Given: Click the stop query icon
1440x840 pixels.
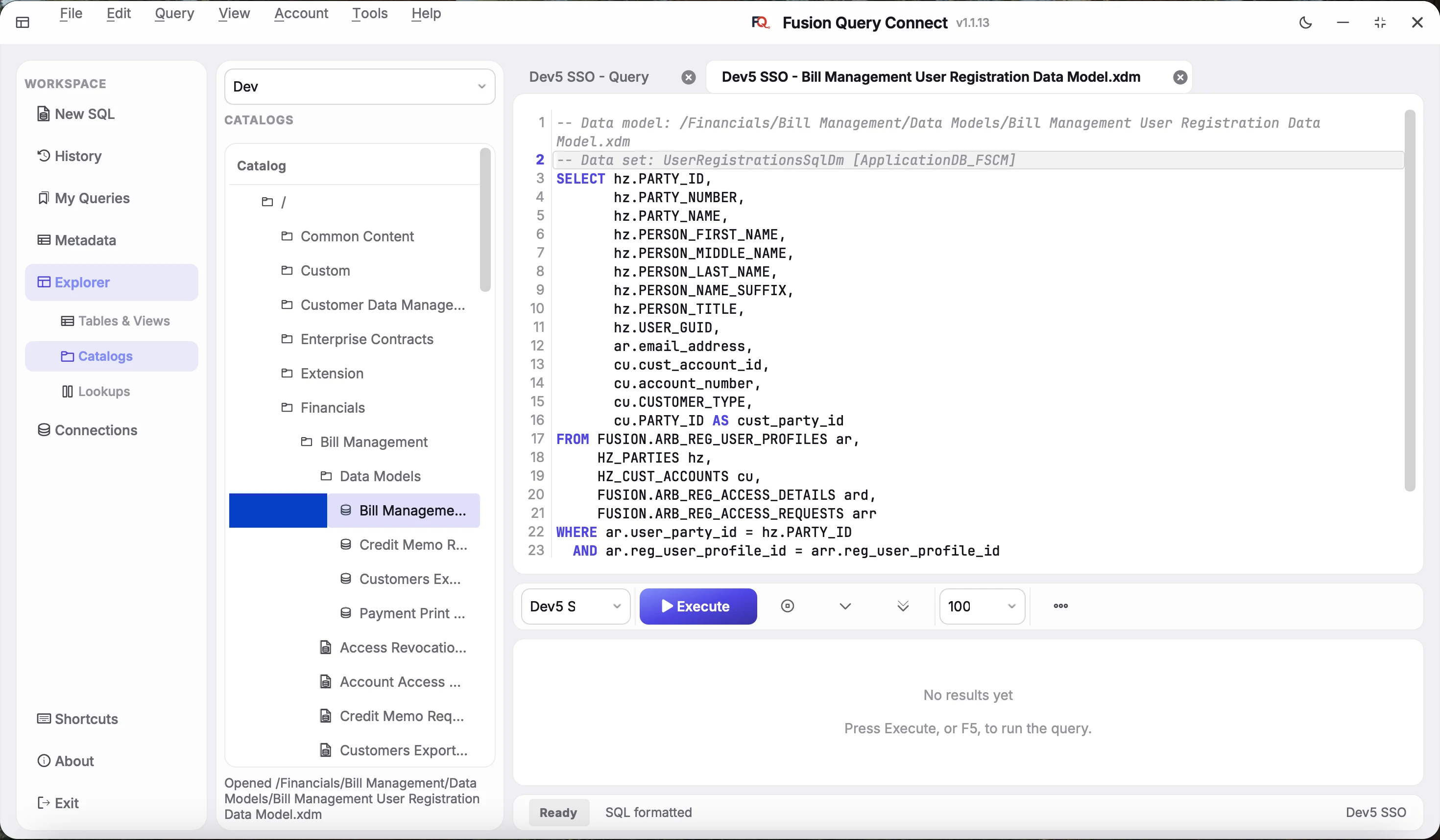Looking at the screenshot, I should click(x=787, y=606).
